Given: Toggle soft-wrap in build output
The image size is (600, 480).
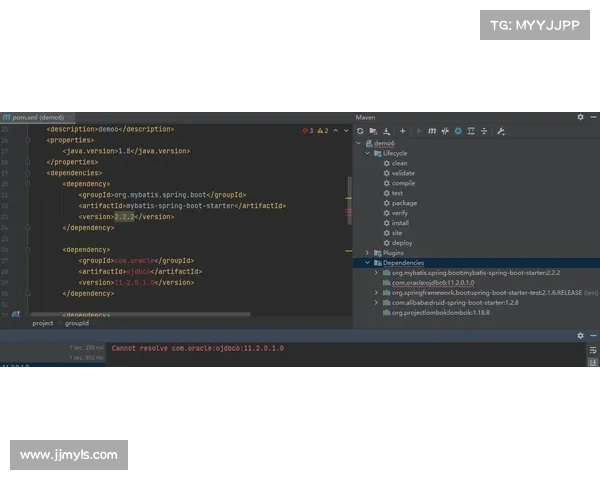Looking at the screenshot, I should 593,350.
